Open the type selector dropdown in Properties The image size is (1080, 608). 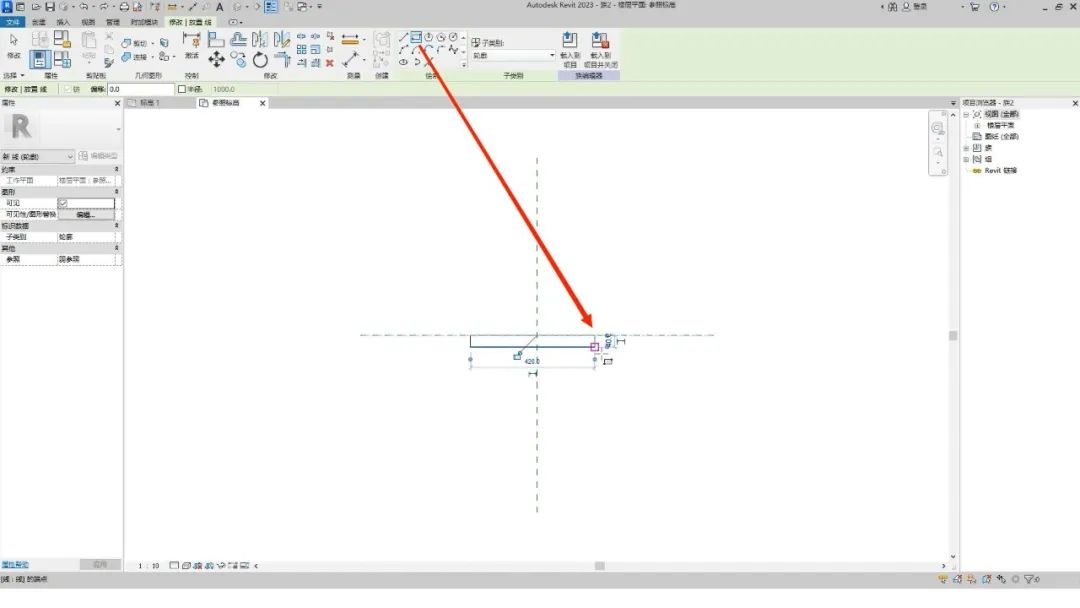pos(37,157)
